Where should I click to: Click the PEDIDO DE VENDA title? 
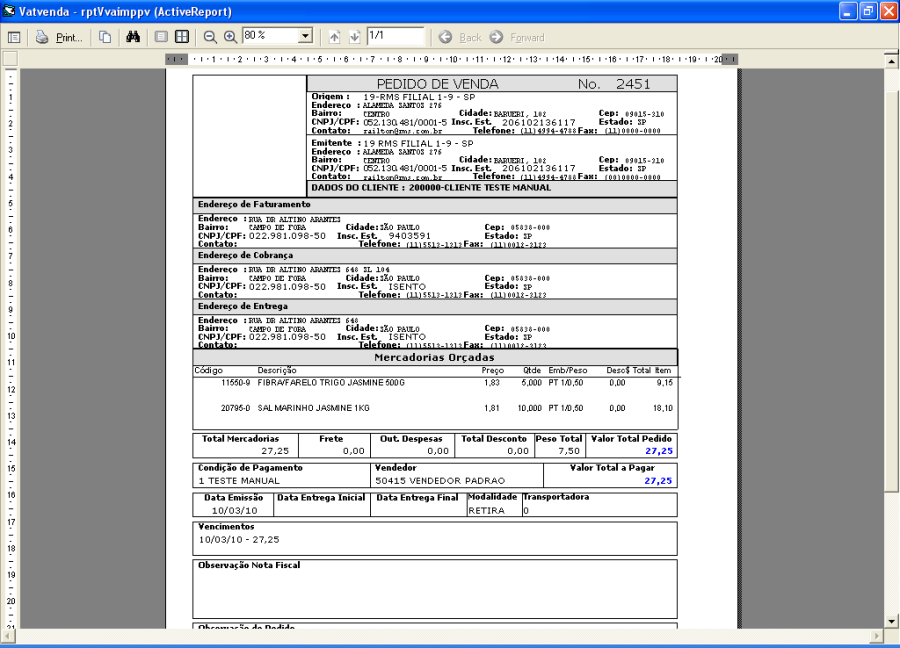coord(437,84)
